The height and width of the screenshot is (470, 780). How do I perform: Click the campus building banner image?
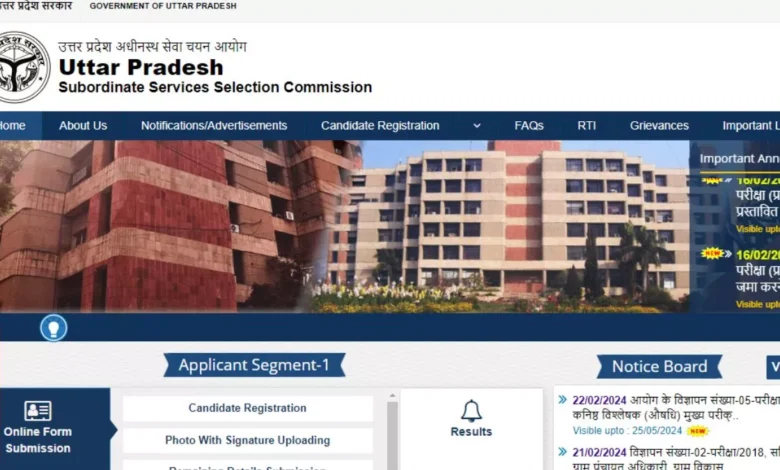344,226
